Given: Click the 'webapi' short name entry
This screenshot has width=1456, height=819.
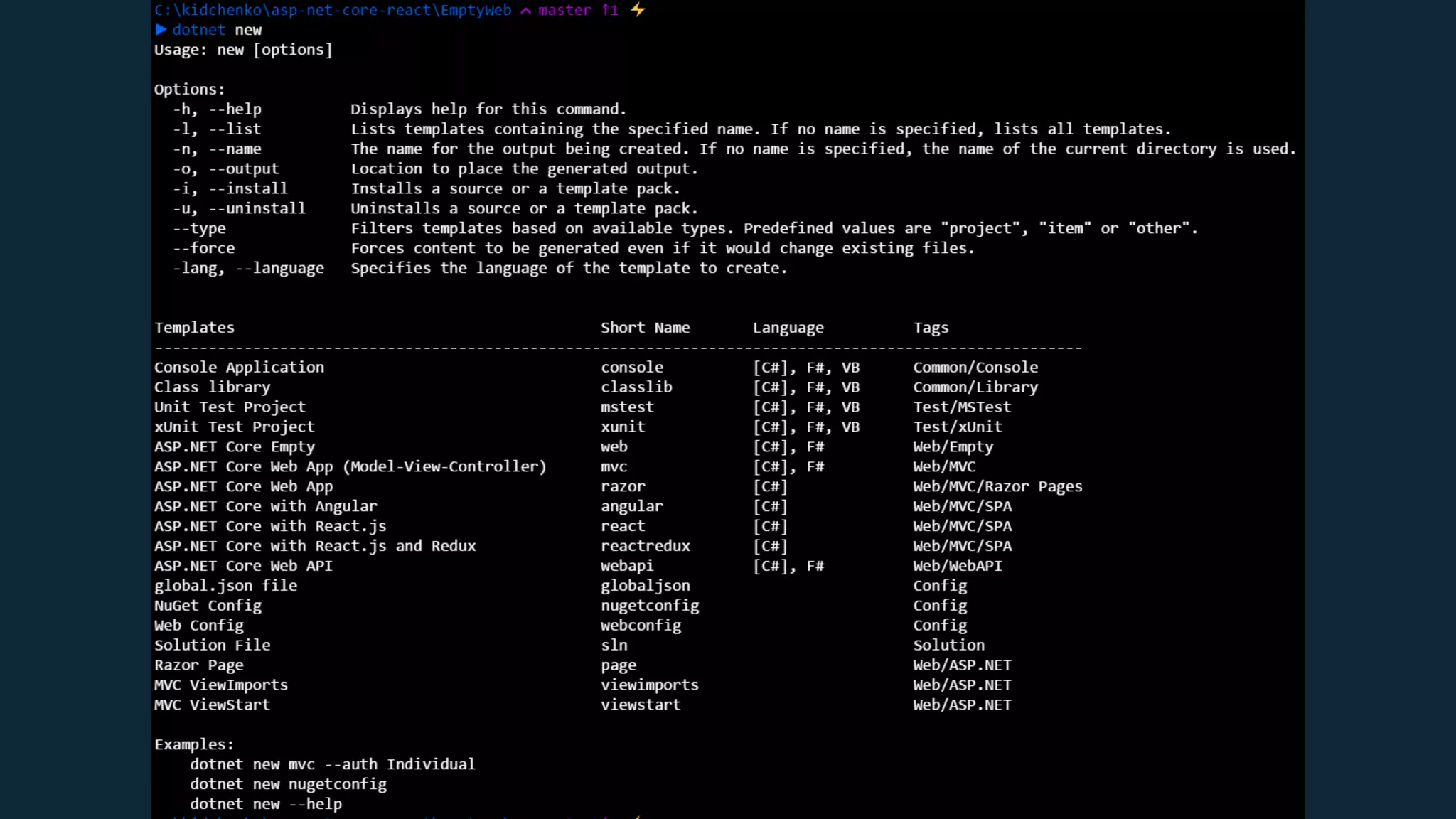Looking at the screenshot, I should 626,566.
